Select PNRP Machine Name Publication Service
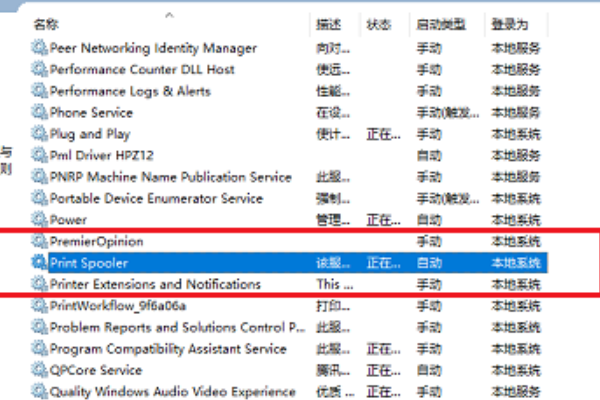The image size is (600, 400). click(x=170, y=177)
